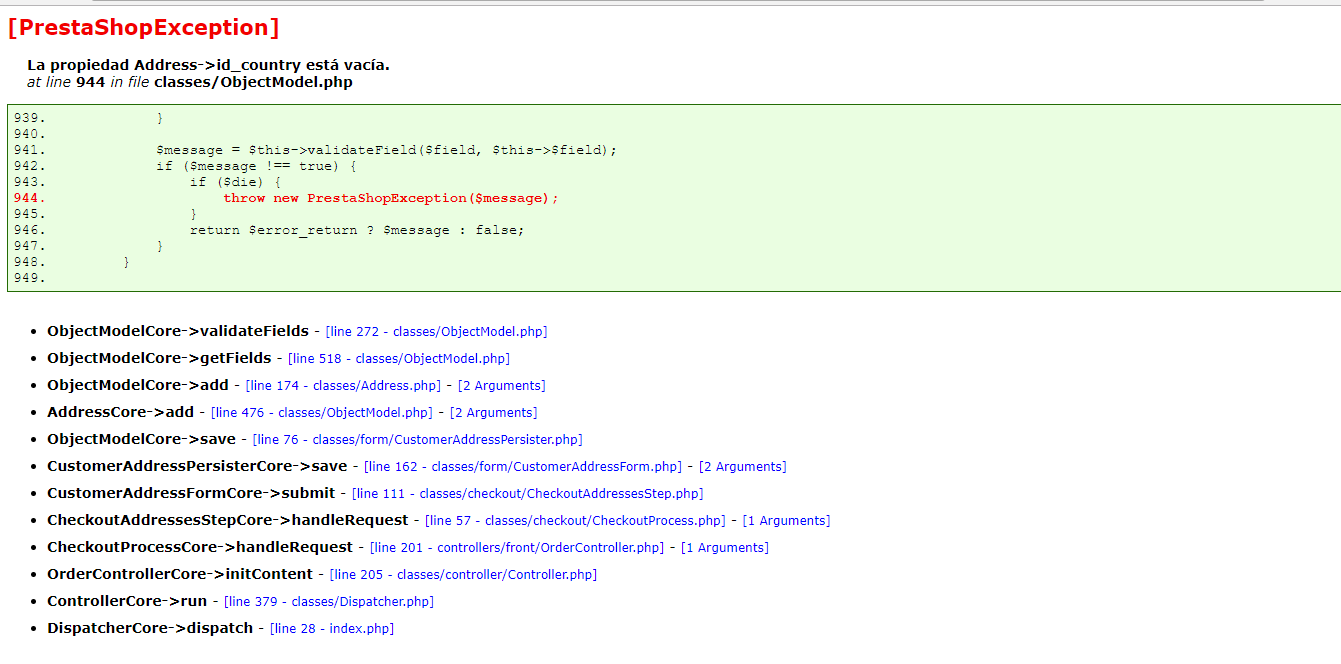Click the ObjectModelCore->validateFields entry
1341x664 pixels.
click(x=178, y=331)
